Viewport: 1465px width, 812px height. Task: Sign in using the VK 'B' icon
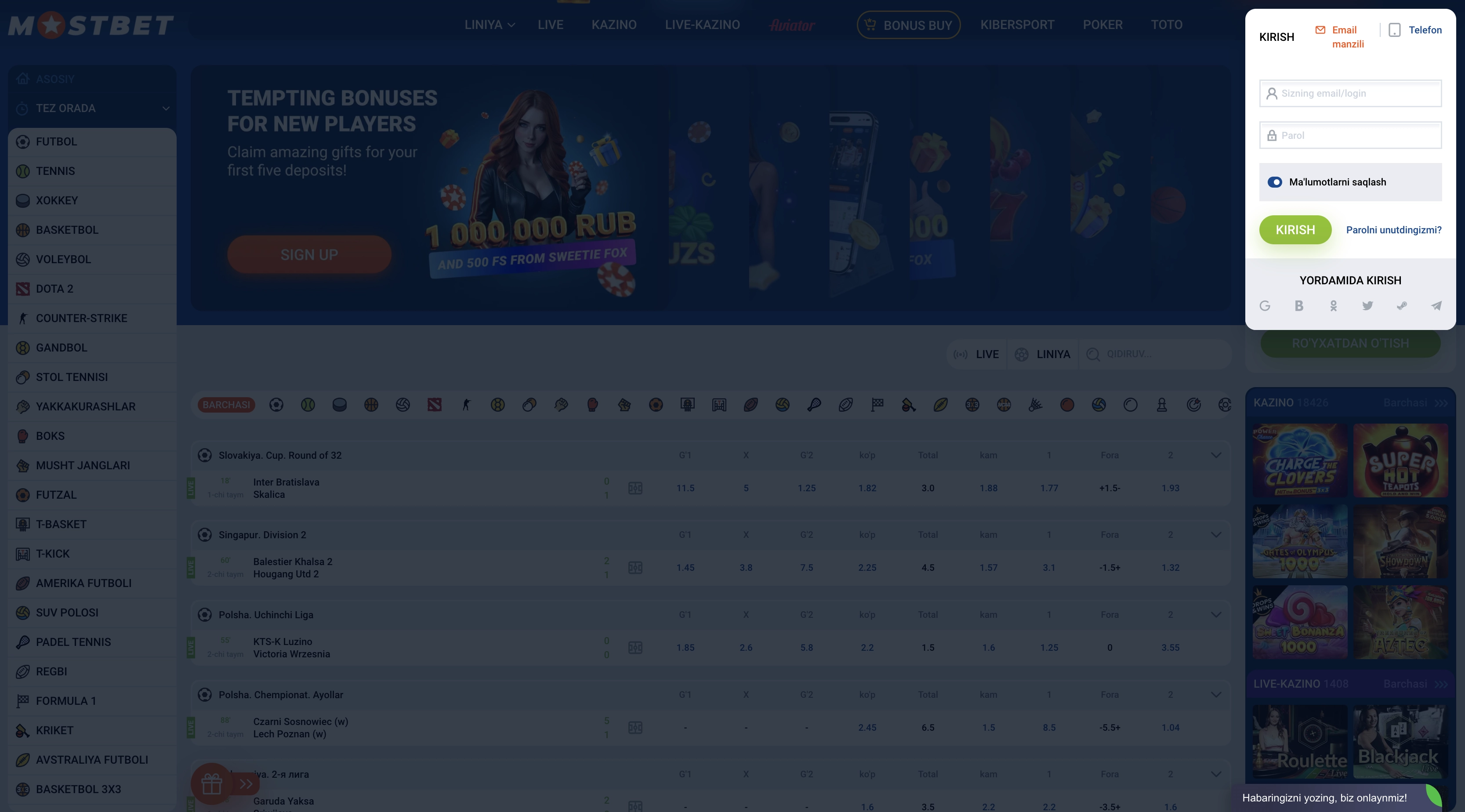[1299, 306]
